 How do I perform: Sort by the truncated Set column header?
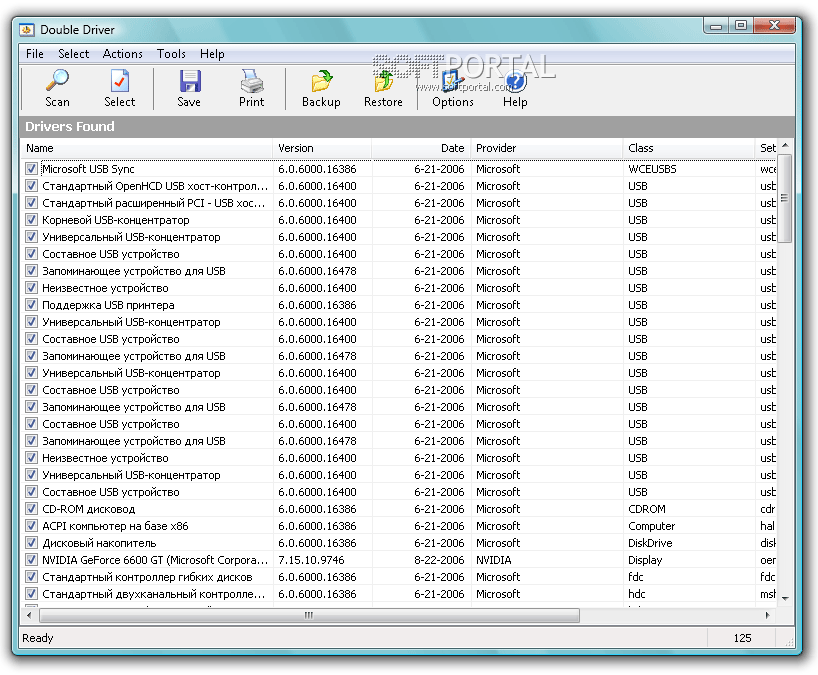(766, 148)
